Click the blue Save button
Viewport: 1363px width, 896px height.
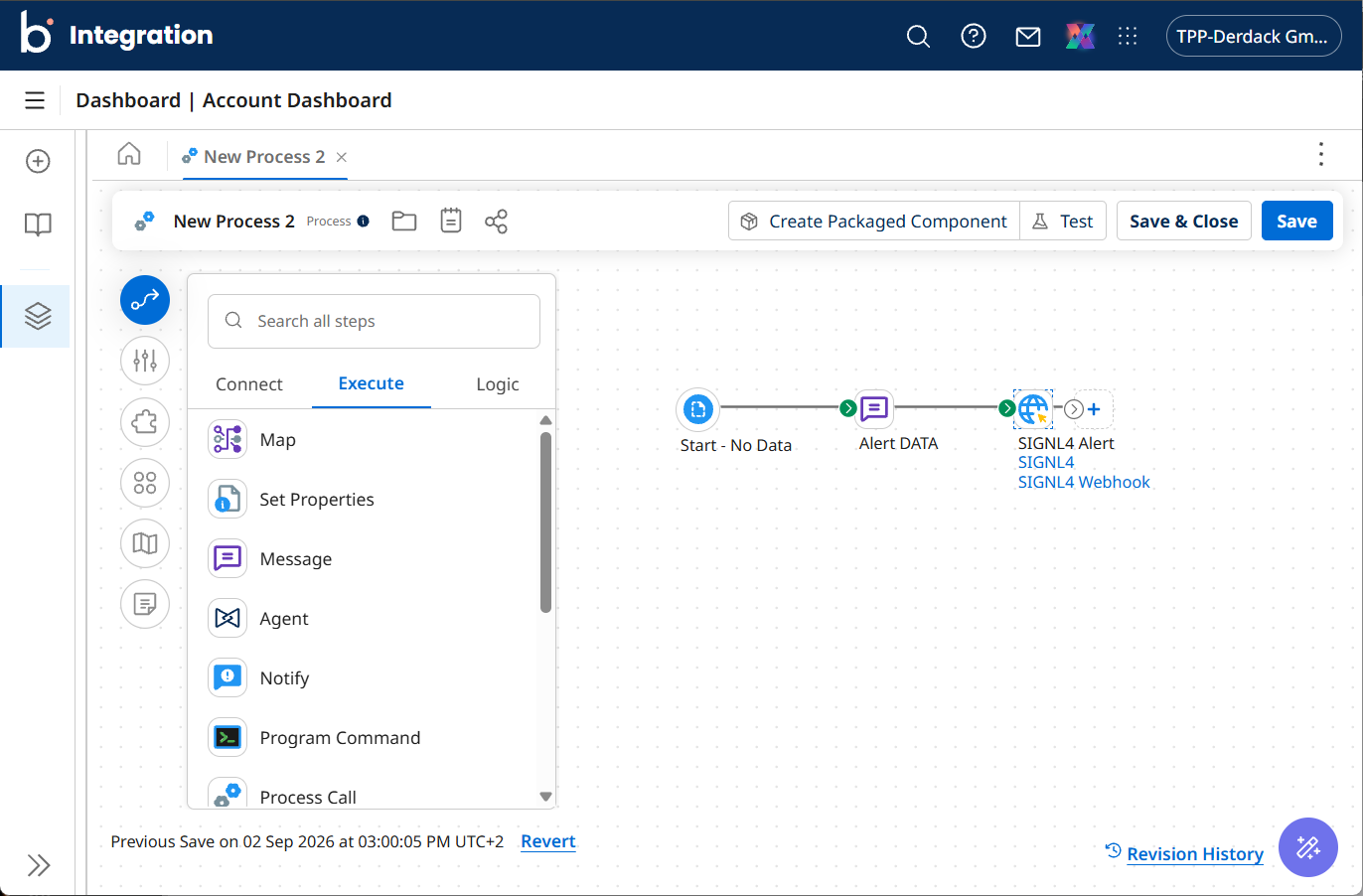pyautogui.click(x=1297, y=222)
